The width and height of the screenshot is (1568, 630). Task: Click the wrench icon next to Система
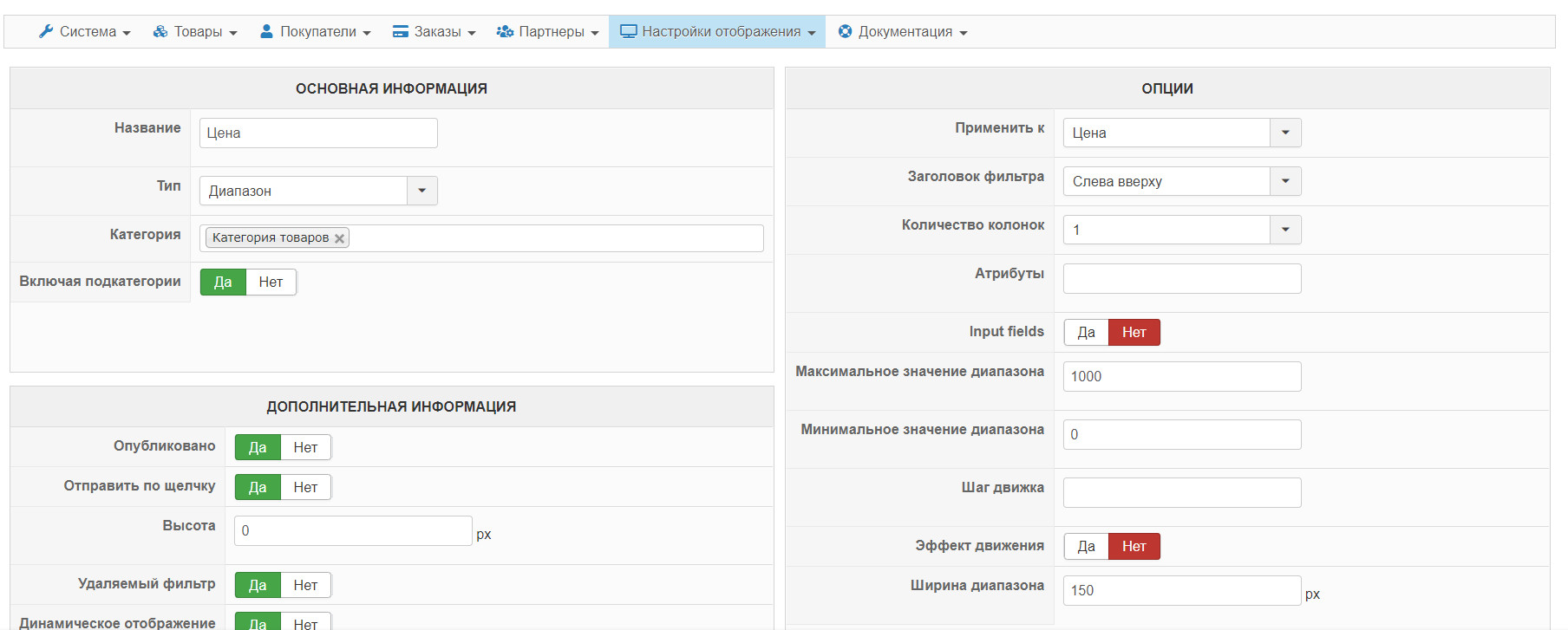46,31
